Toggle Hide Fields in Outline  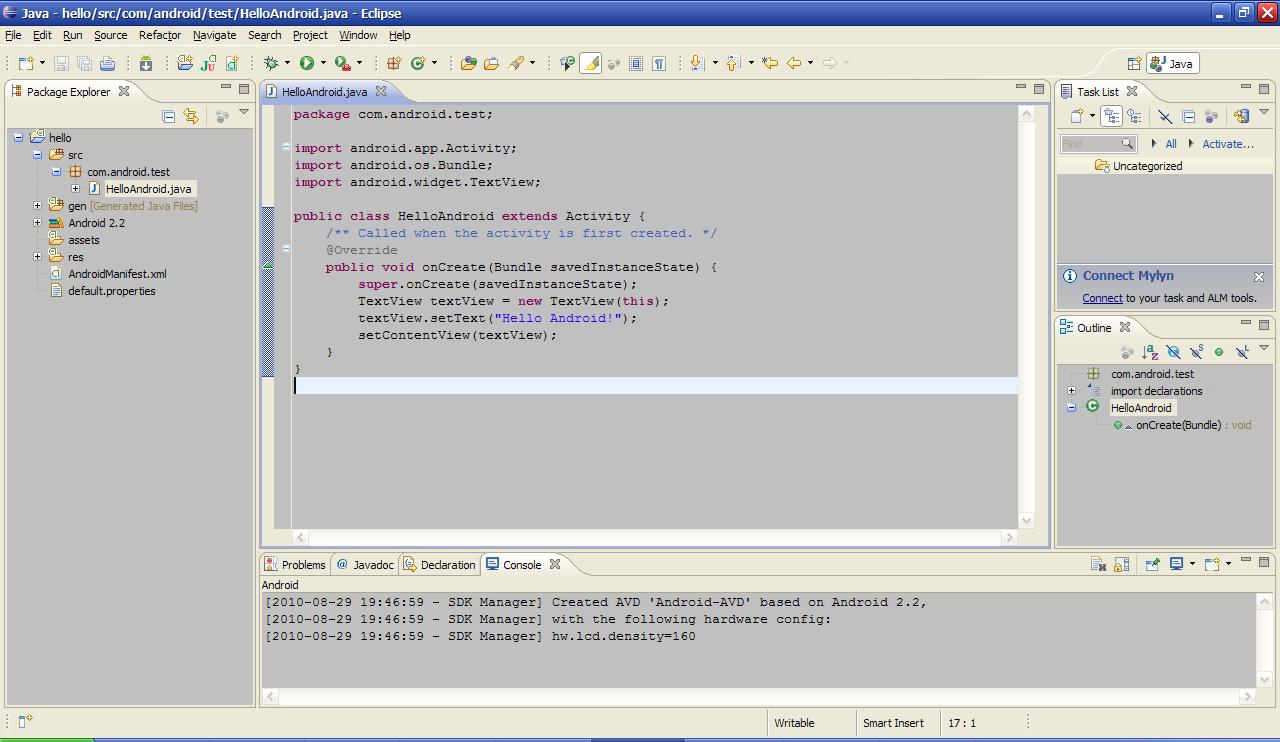(x=1173, y=352)
